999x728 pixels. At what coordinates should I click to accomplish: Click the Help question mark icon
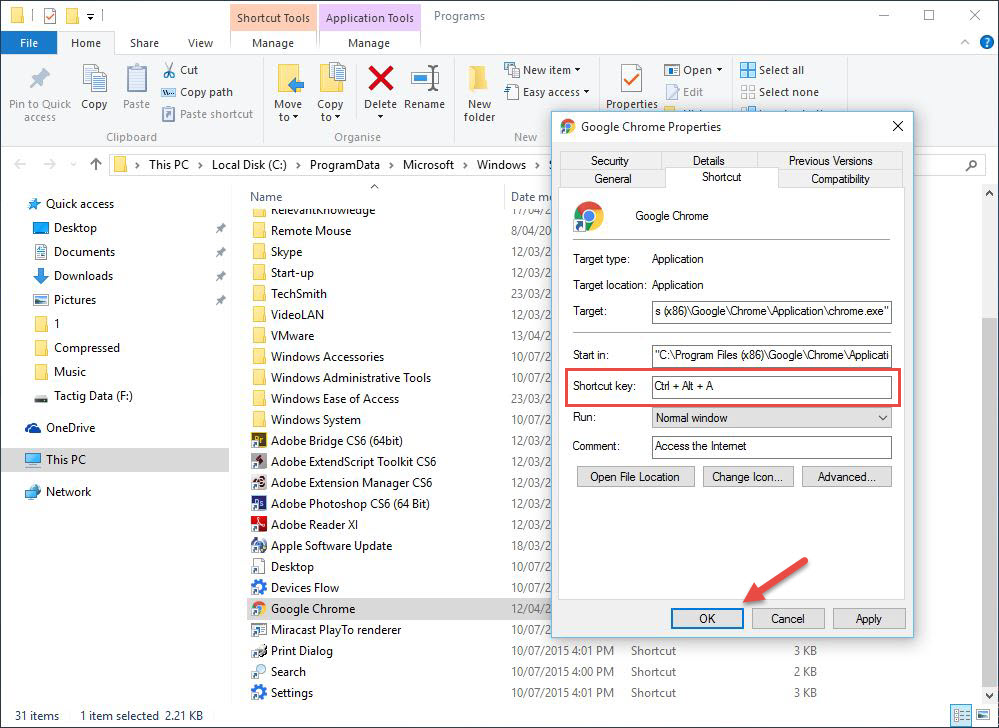click(x=986, y=43)
